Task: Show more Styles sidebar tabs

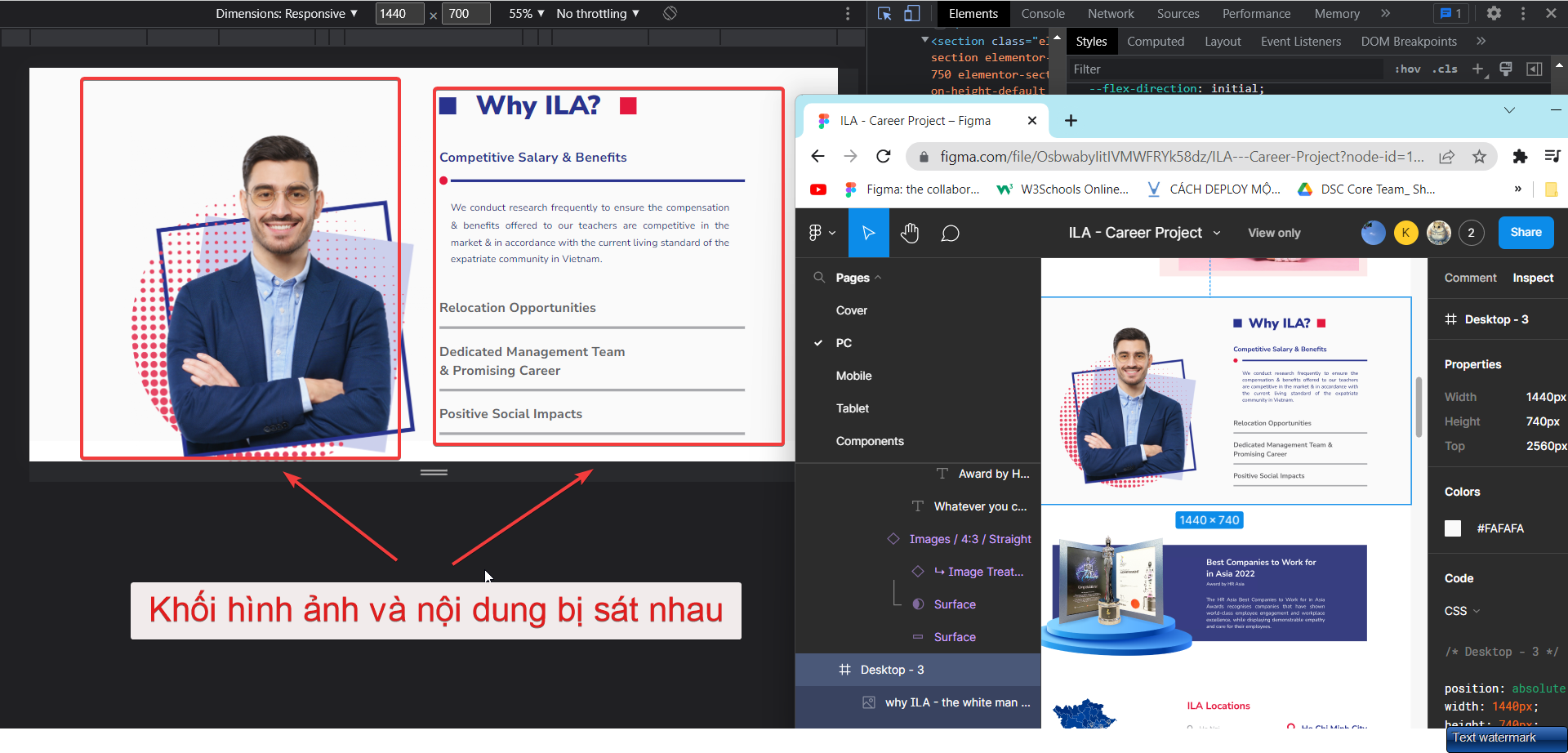Action: [1481, 41]
